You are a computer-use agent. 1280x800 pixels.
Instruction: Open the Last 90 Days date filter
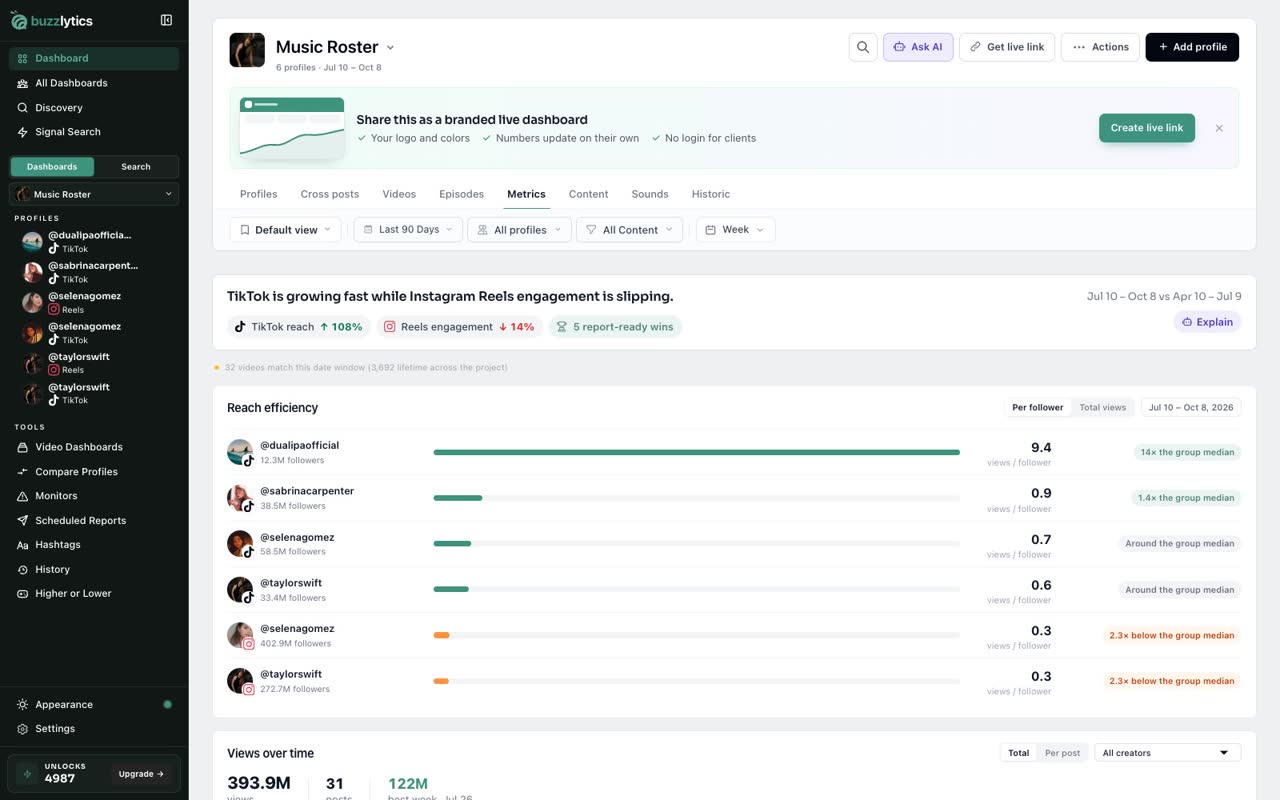tap(408, 230)
